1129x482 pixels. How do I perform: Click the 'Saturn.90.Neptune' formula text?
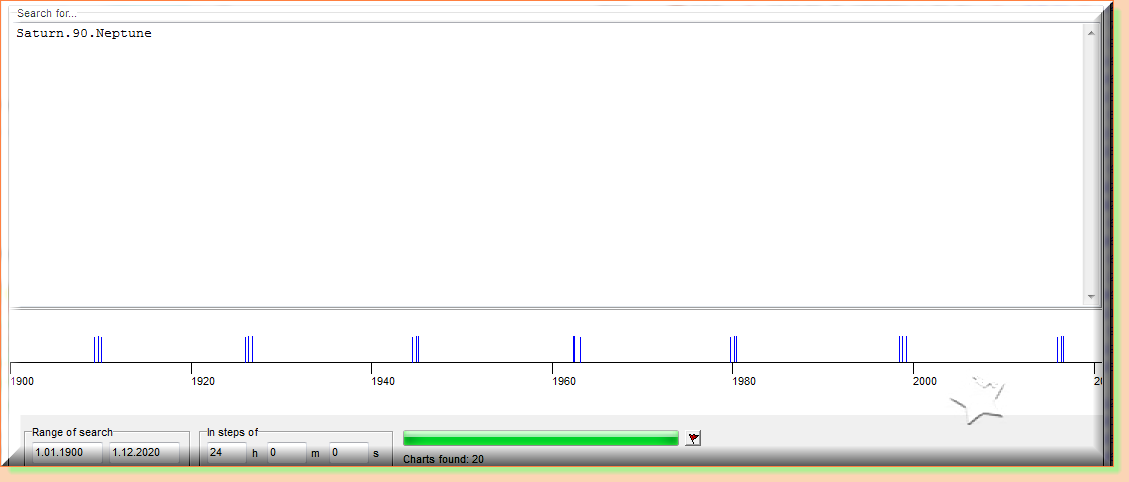[x=84, y=33]
